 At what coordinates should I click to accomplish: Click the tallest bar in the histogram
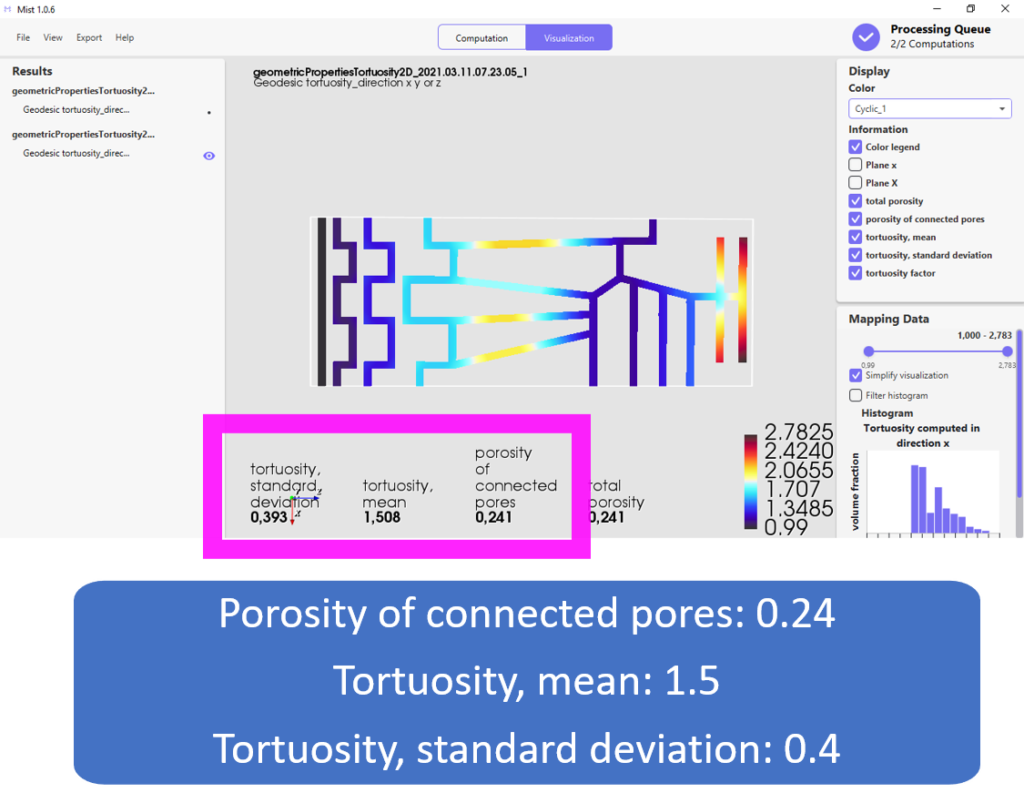[916, 498]
